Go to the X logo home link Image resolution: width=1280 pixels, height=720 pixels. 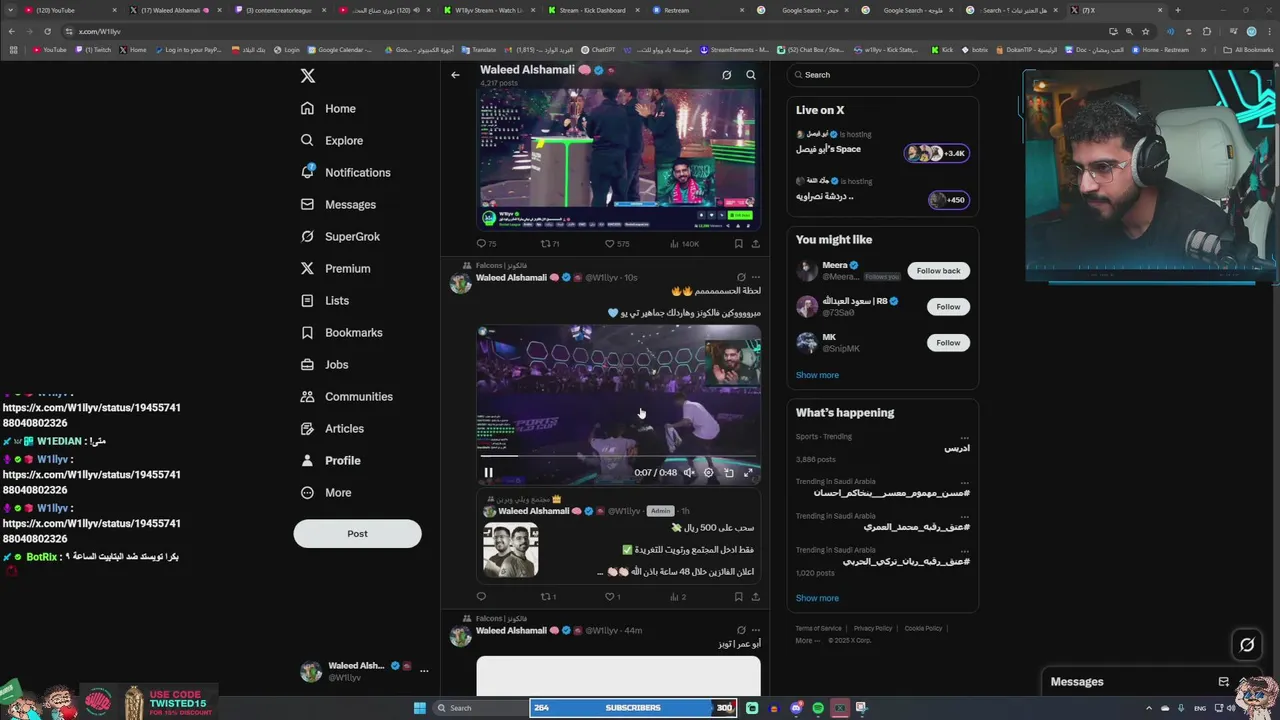pyautogui.click(x=308, y=76)
